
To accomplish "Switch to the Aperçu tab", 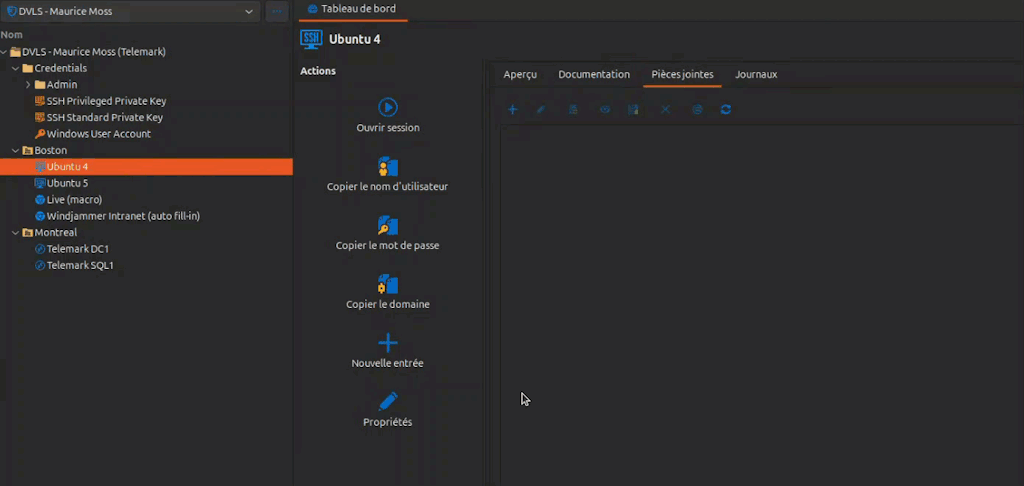I will pos(520,74).
